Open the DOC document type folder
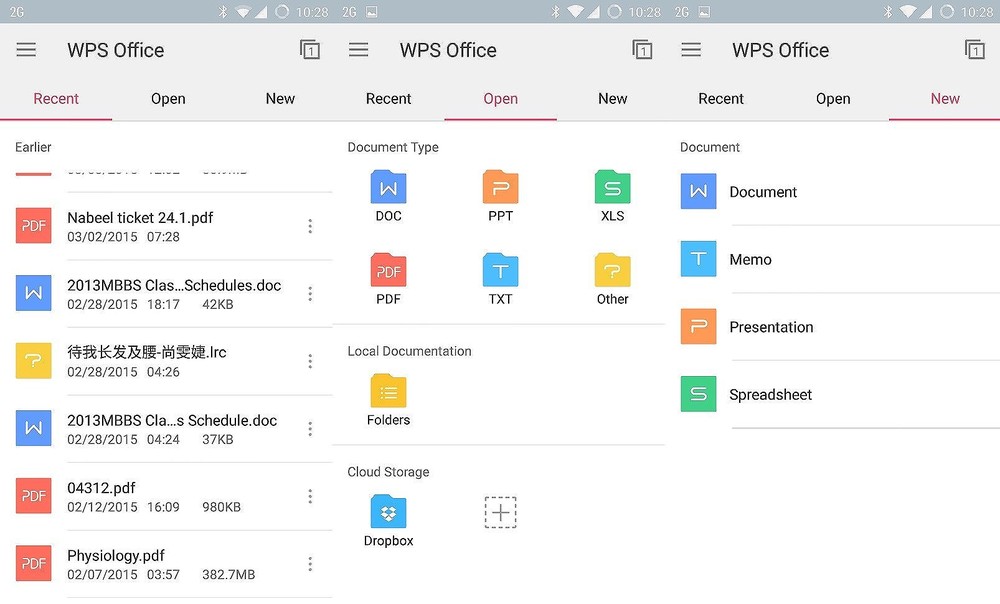 pyautogui.click(x=388, y=196)
